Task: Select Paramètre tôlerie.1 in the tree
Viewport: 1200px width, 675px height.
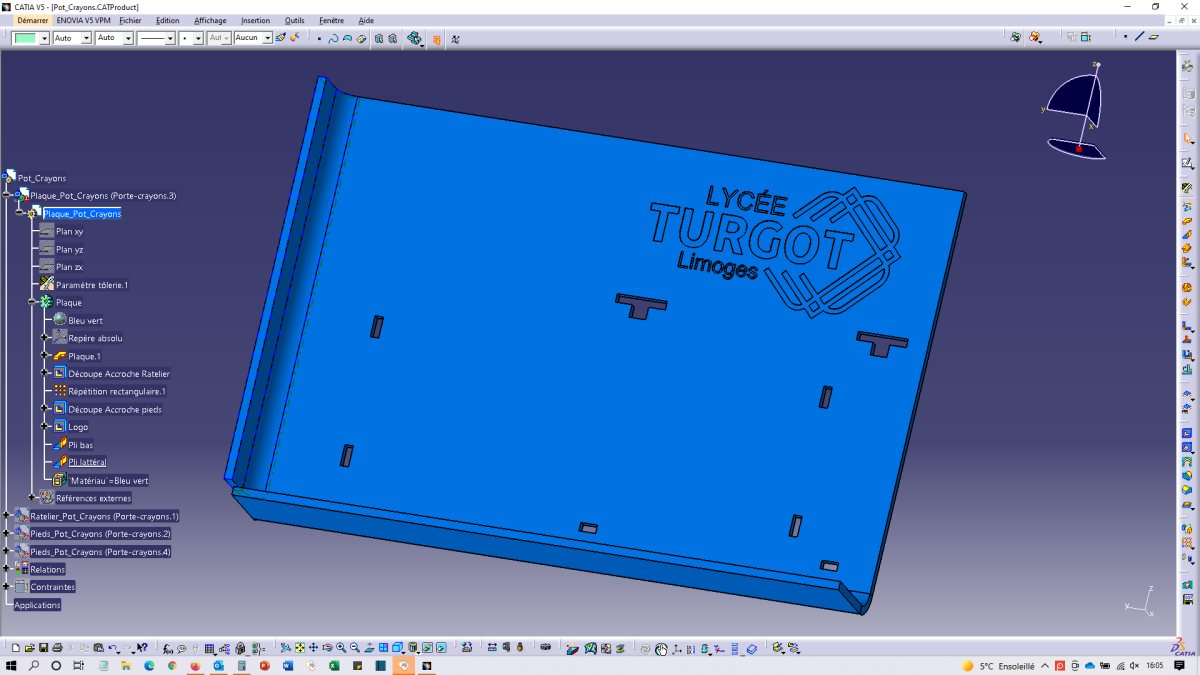Action: (x=92, y=285)
